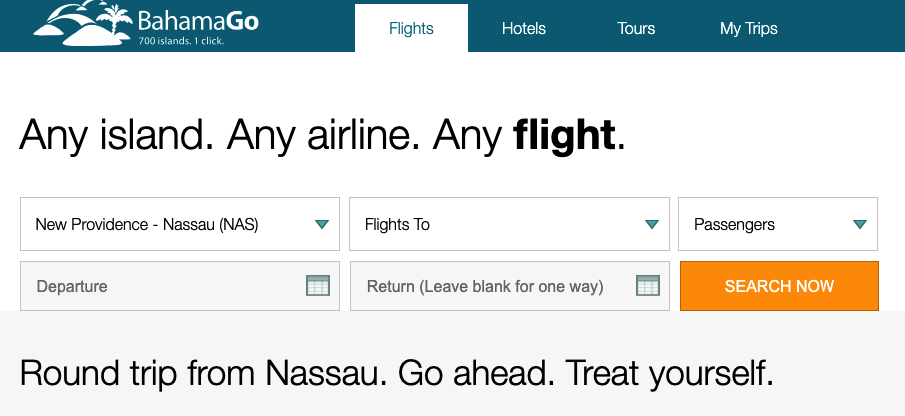
Task: Click the "Round trip from Nassau" heading
Action: (397, 373)
